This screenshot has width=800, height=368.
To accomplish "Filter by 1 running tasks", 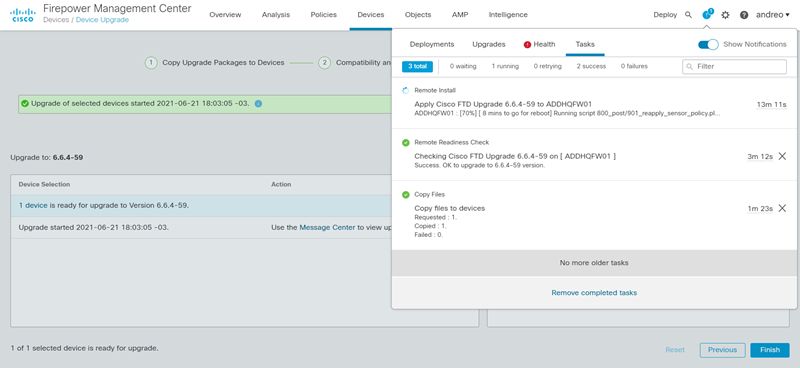I will point(505,66).
